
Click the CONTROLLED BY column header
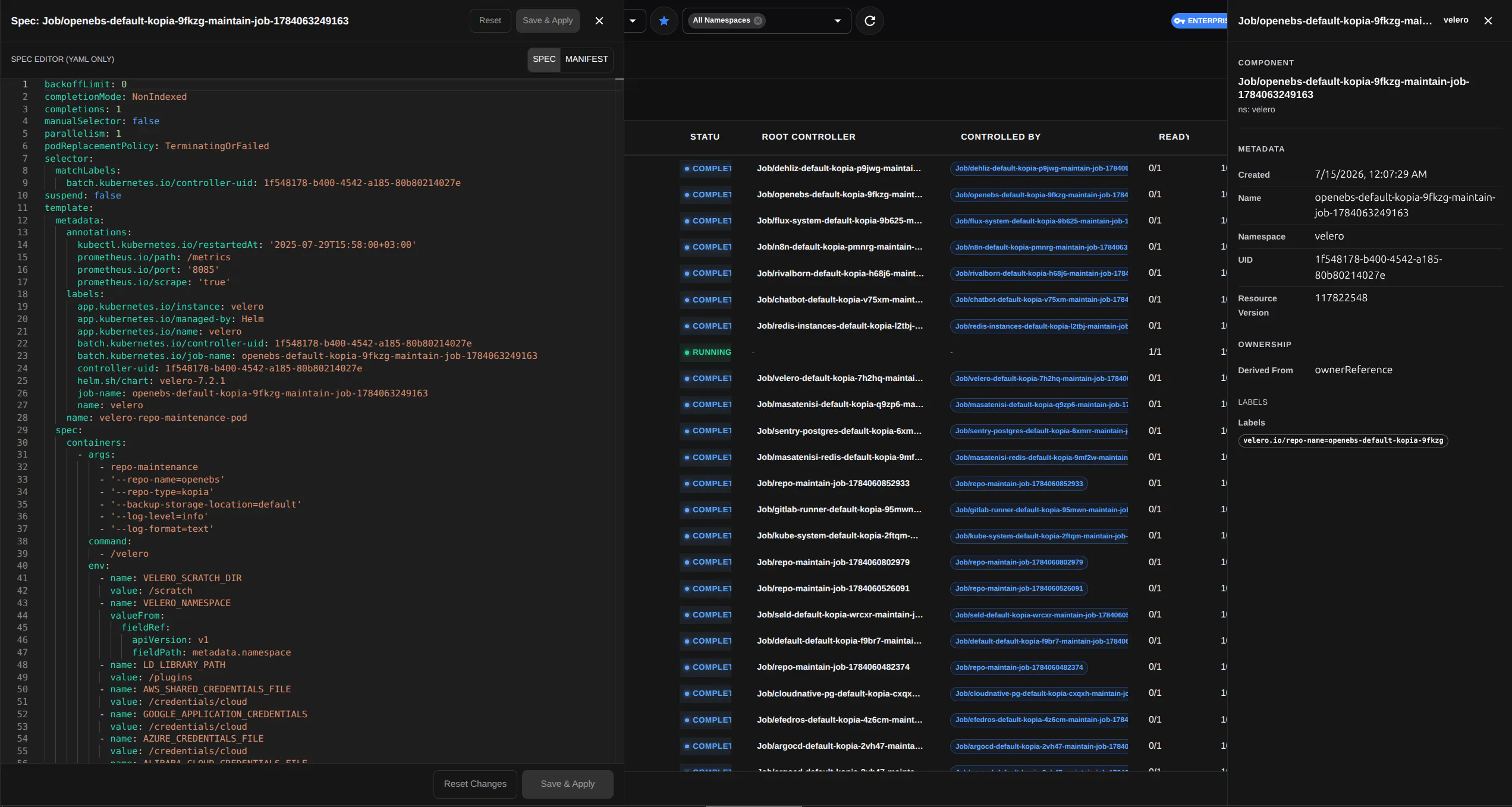coord(1000,137)
